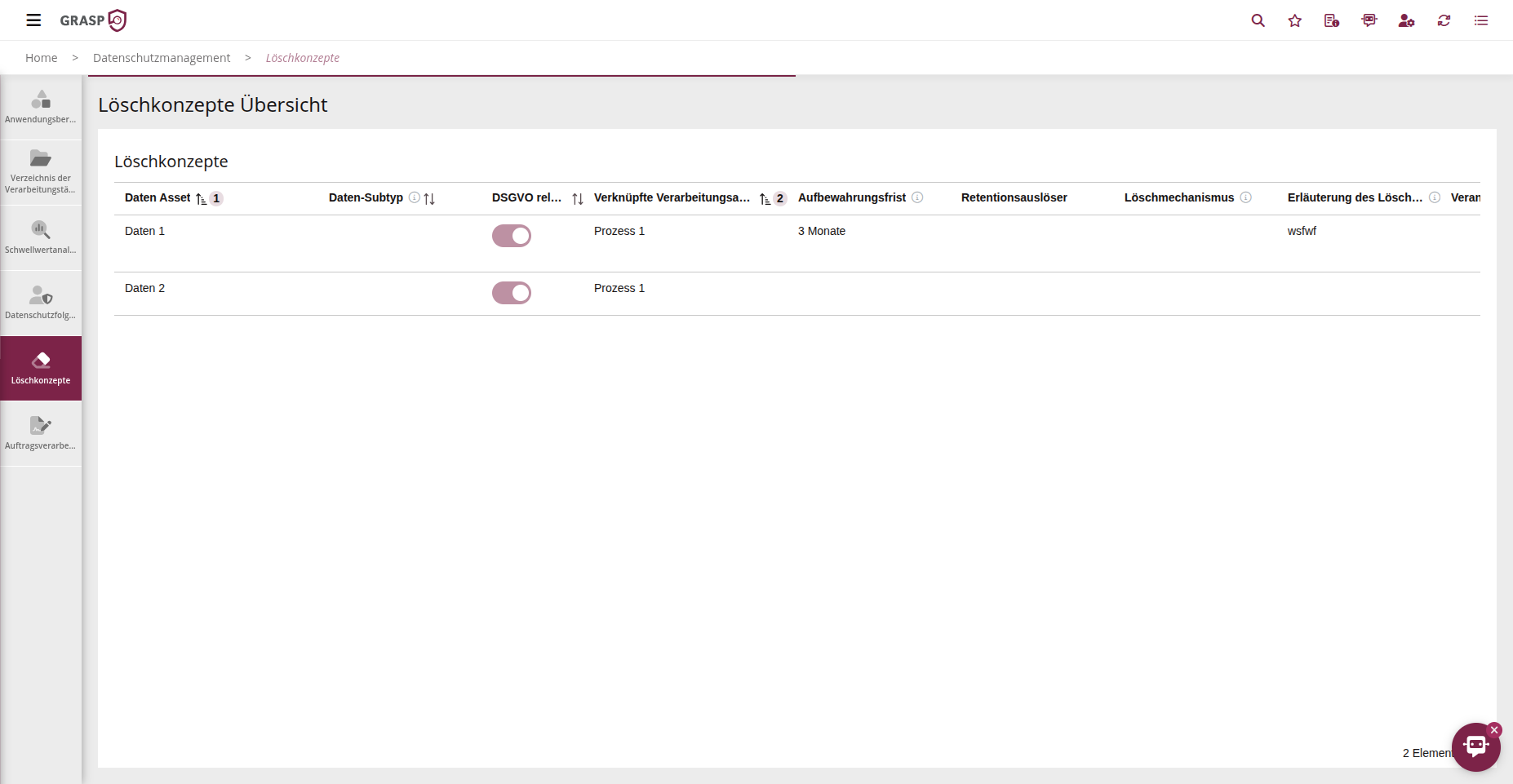Navigate to Datenschutzmanagement breadcrumb
Viewport: 1513px width, 784px height.
coord(162,58)
